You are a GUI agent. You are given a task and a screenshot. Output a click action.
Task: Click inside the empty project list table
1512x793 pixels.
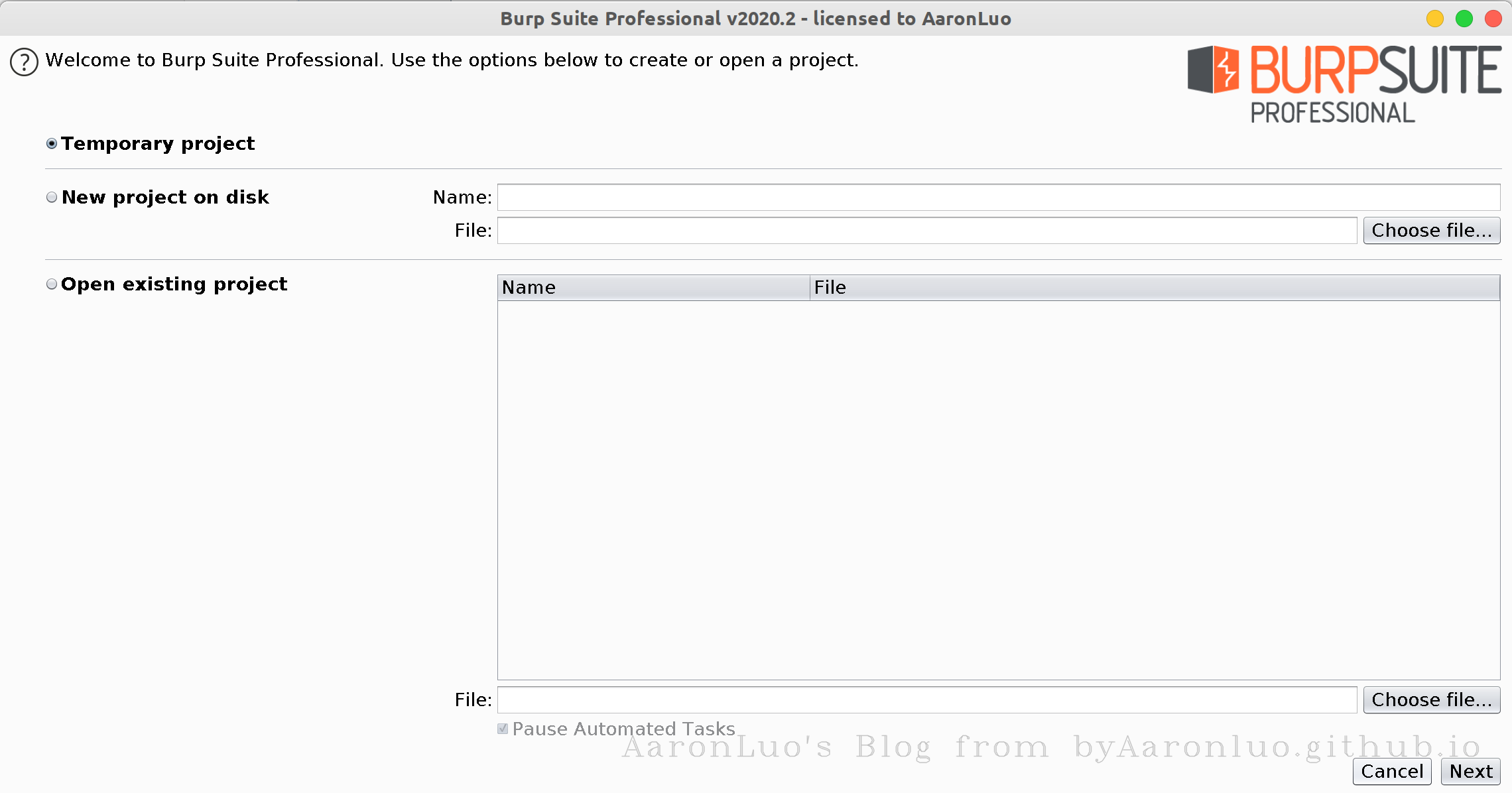click(x=997, y=491)
